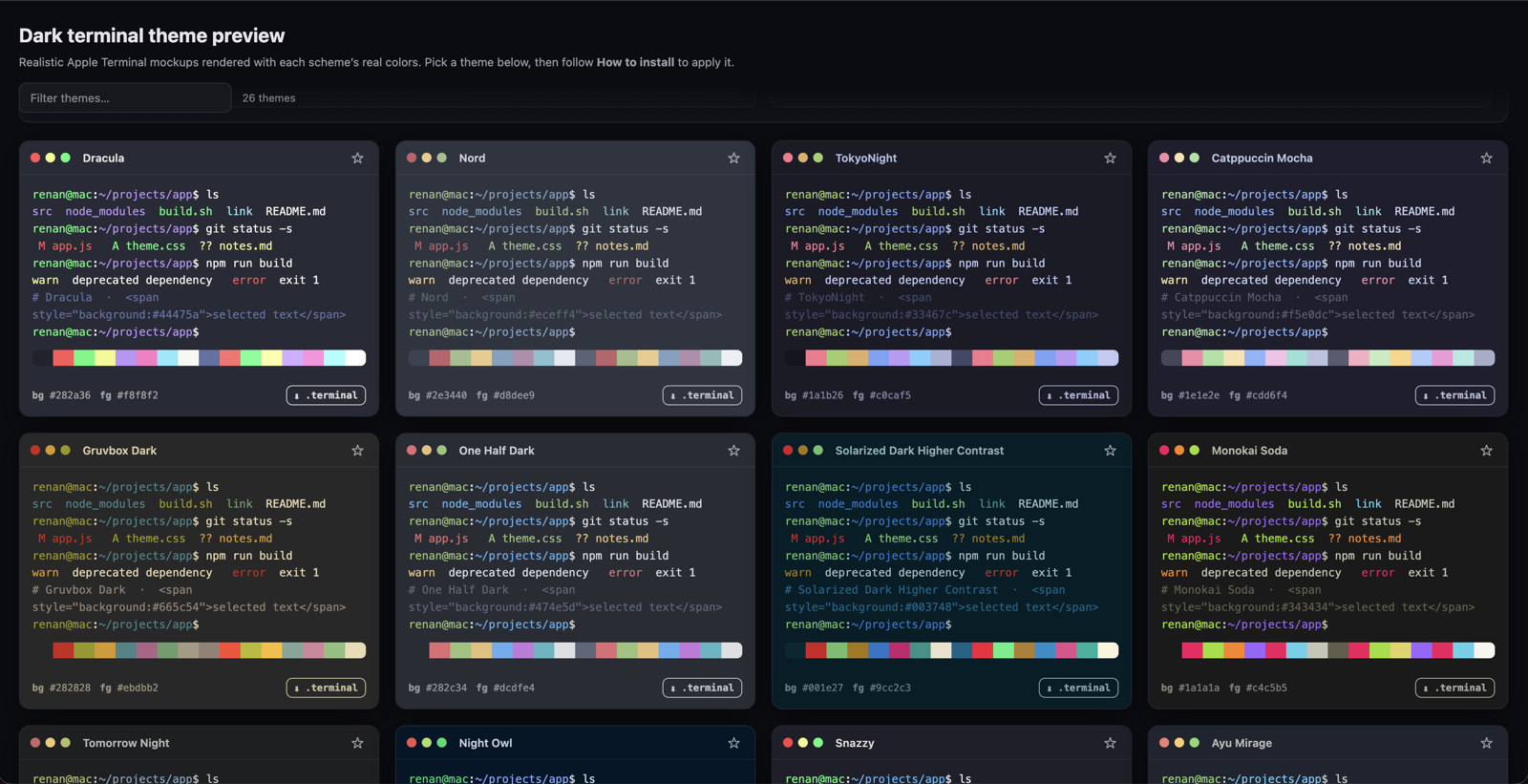Click the star on One Half Dark
1528x784 pixels.
733,450
